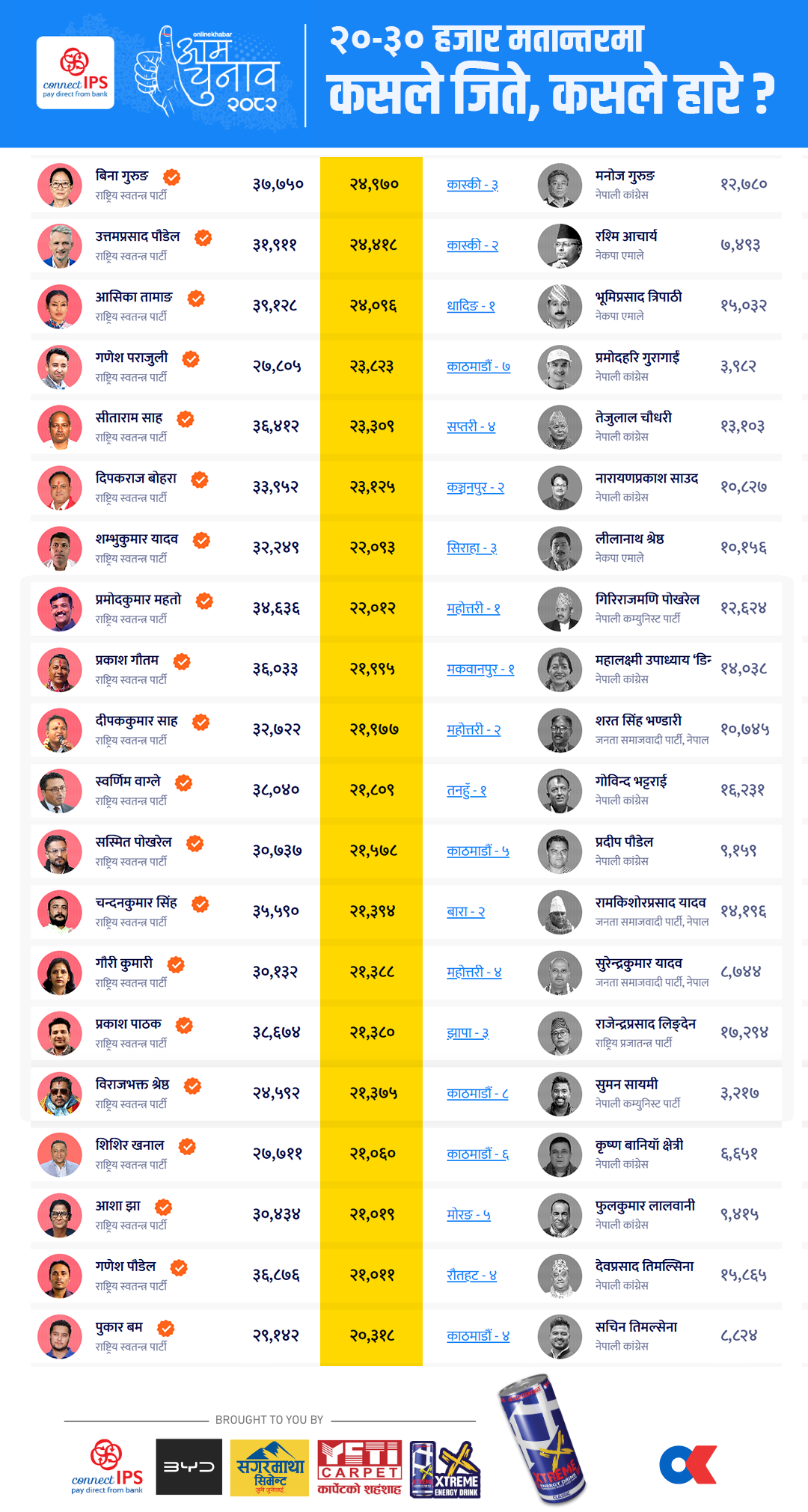
Task: Click the BYD sponsor logo
Action: [x=189, y=1466]
